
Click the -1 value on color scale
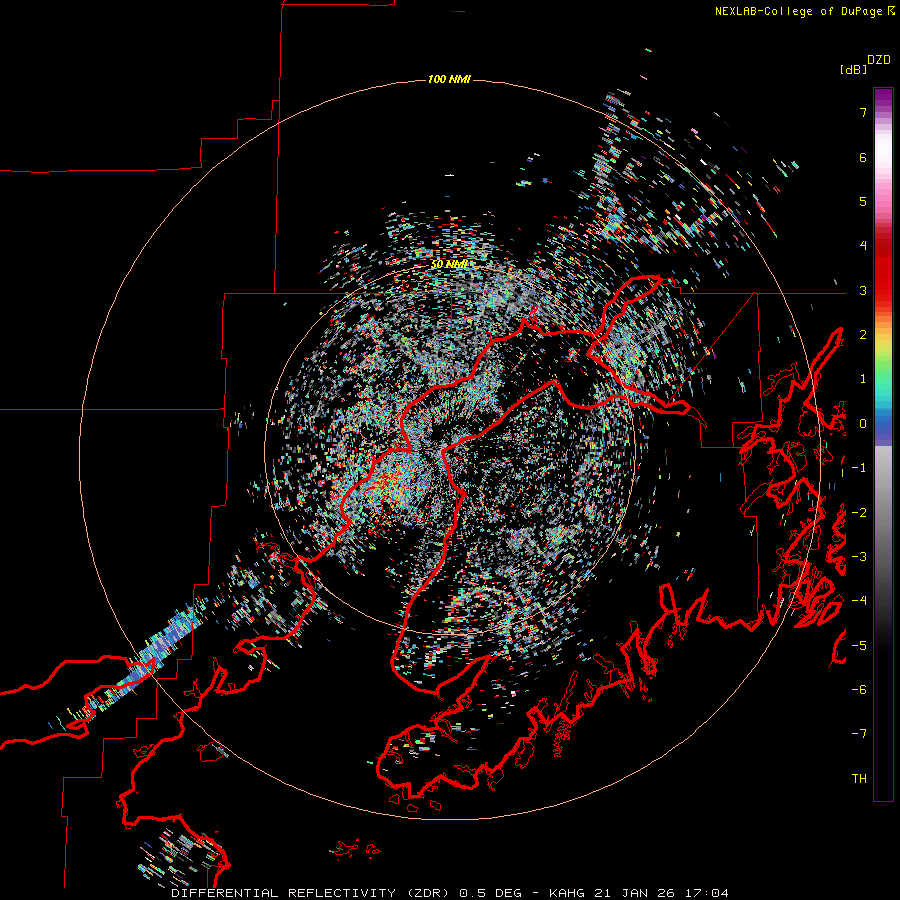pyautogui.click(x=859, y=468)
